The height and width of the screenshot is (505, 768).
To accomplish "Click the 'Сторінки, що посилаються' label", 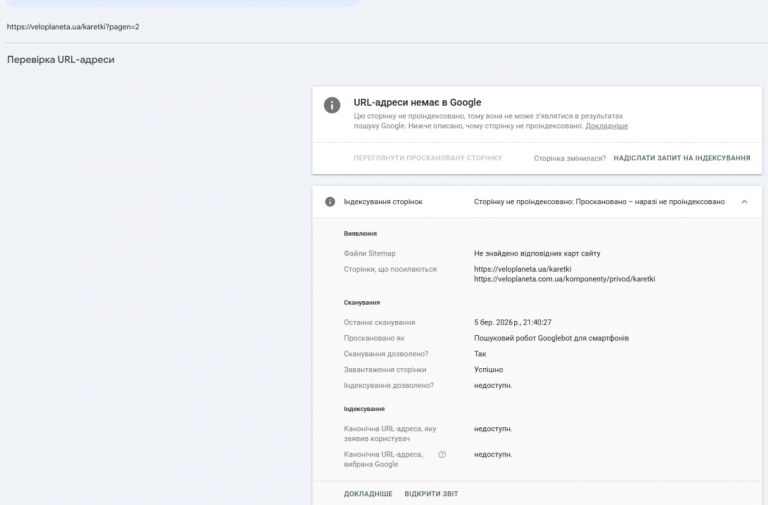I will tap(390, 269).
